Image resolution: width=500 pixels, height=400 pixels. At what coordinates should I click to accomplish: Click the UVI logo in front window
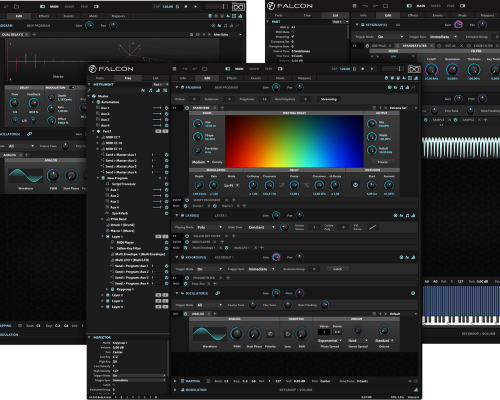[x=414, y=69]
